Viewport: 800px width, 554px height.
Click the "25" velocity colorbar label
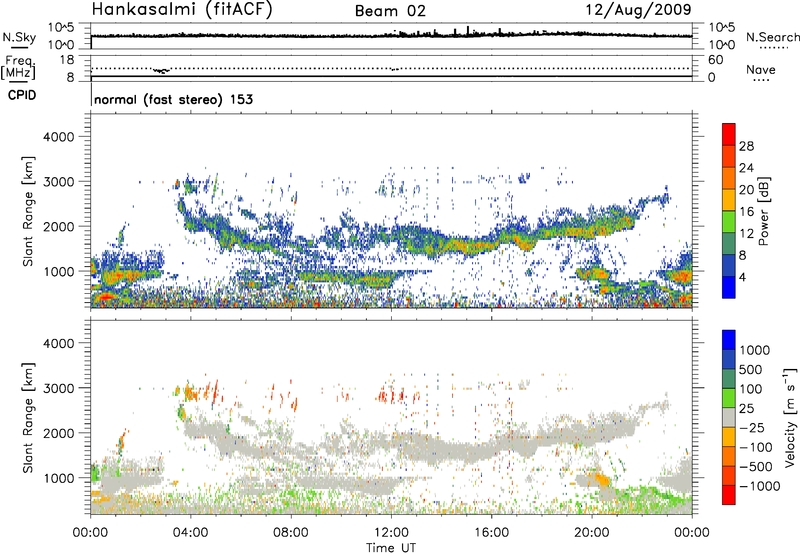(x=746, y=409)
